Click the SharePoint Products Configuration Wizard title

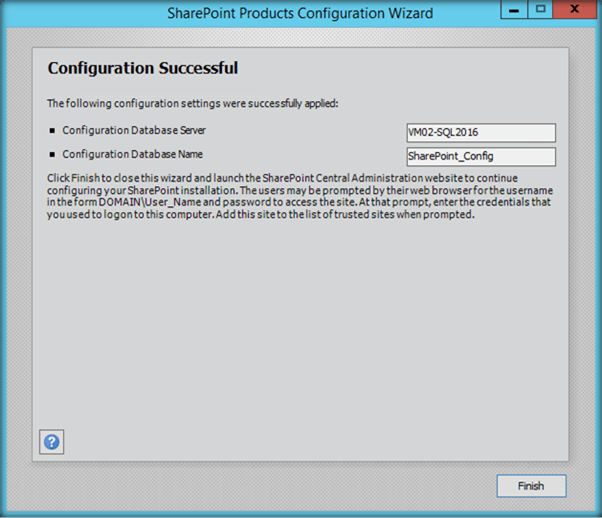coord(300,13)
